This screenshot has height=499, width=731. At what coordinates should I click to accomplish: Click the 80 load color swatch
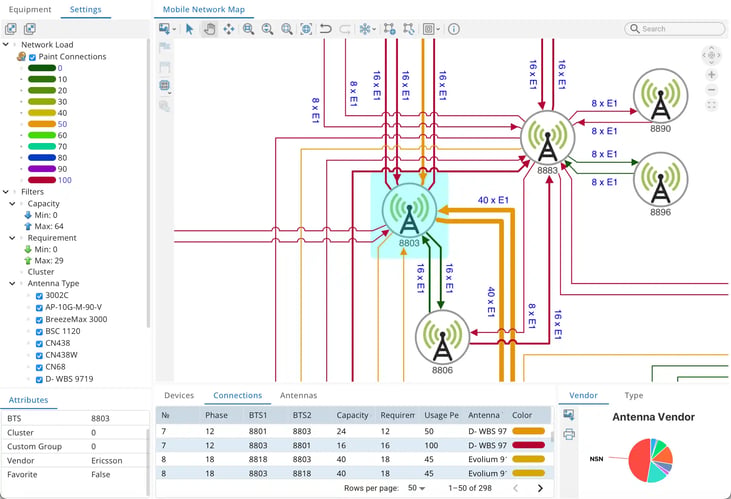[42, 158]
